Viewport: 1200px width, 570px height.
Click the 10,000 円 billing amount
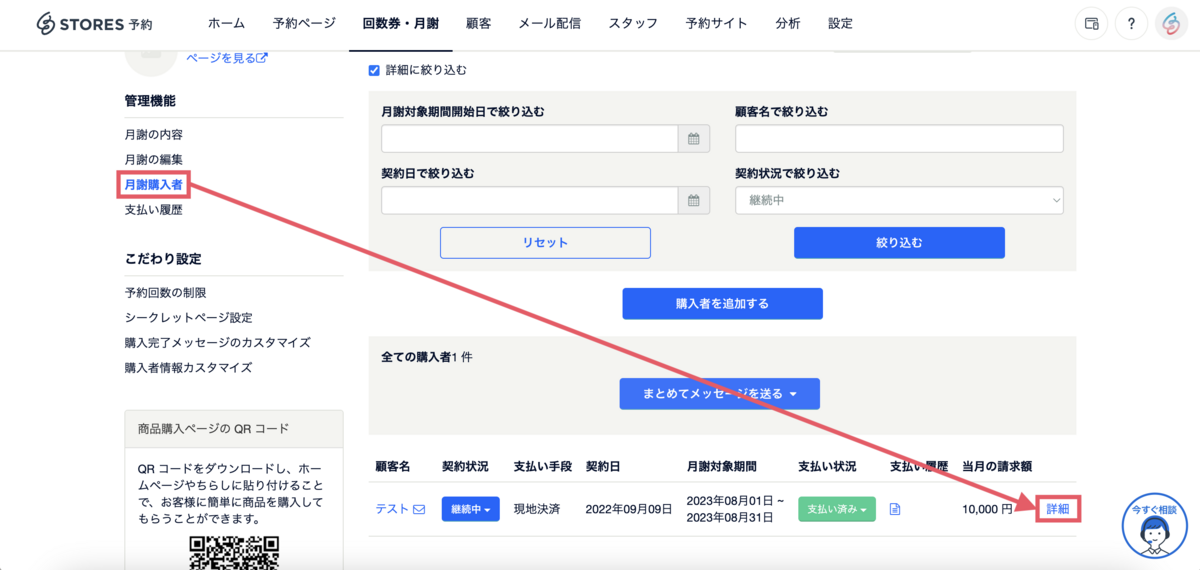(987, 509)
